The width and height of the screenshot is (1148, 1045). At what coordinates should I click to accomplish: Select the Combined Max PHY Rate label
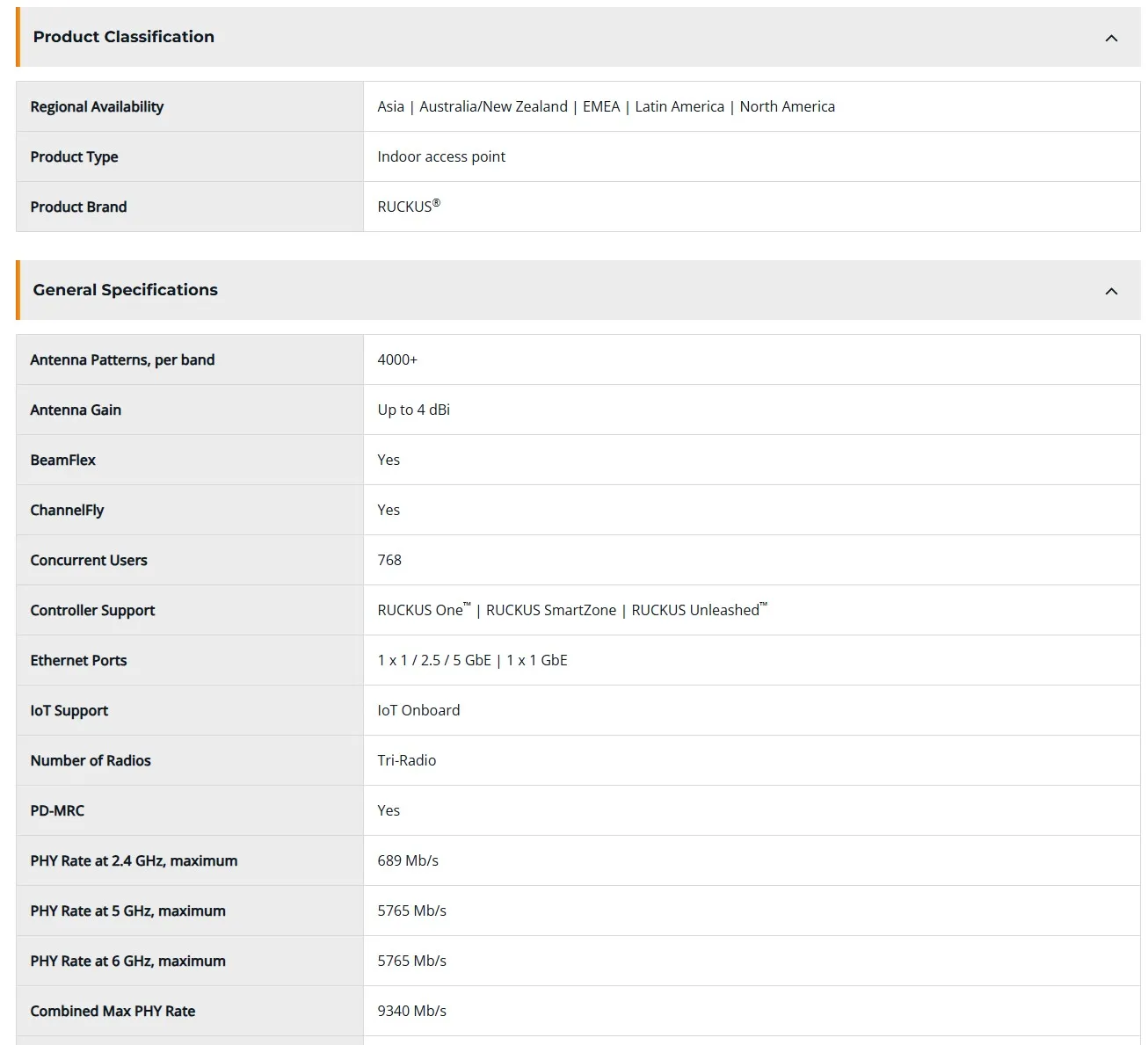coord(113,1012)
